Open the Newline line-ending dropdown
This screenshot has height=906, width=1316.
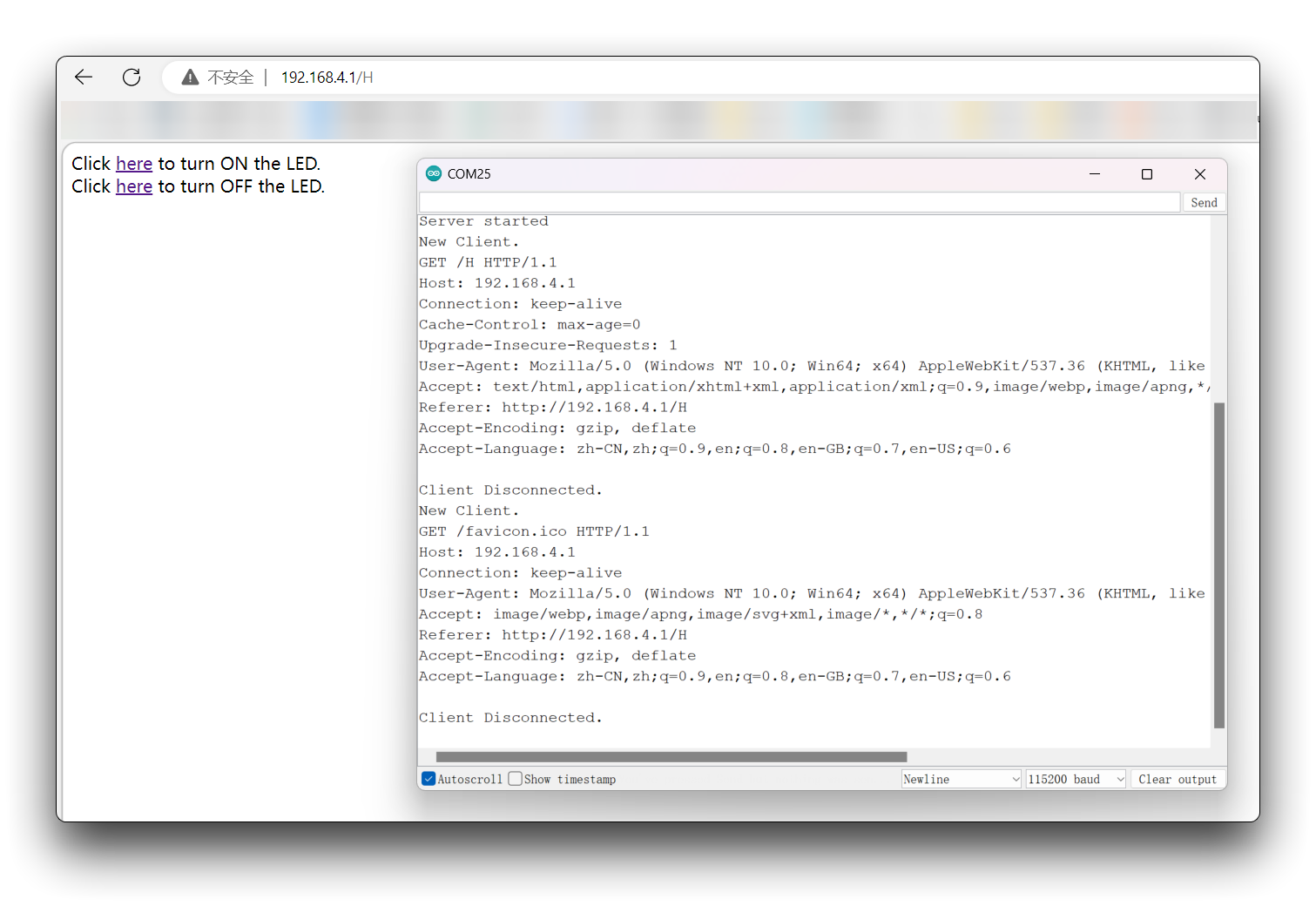pyautogui.click(x=962, y=779)
